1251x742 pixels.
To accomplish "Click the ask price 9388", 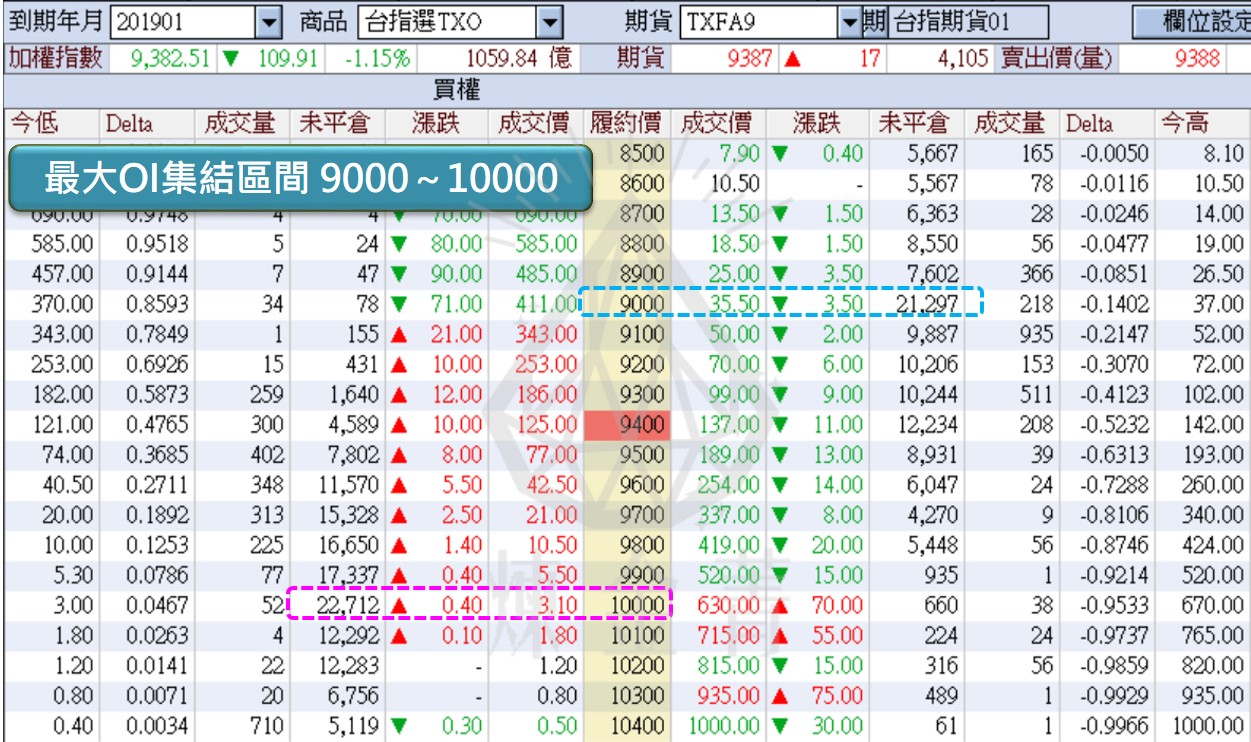I will point(1197,59).
